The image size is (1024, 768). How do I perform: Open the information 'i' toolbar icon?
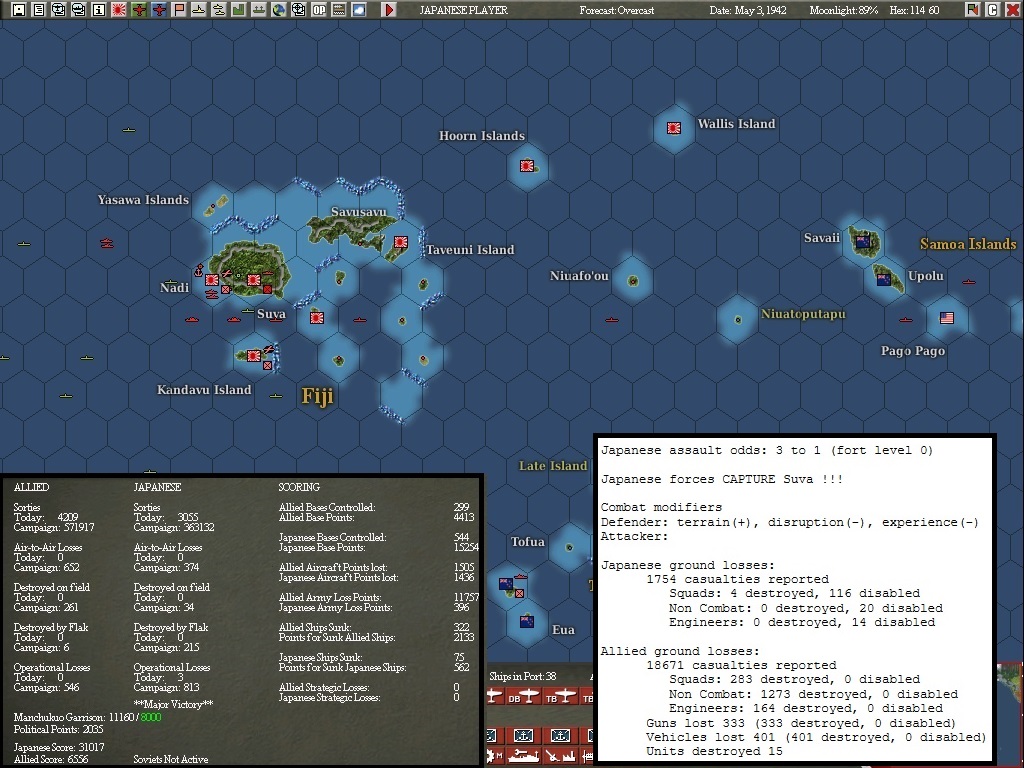[99, 10]
